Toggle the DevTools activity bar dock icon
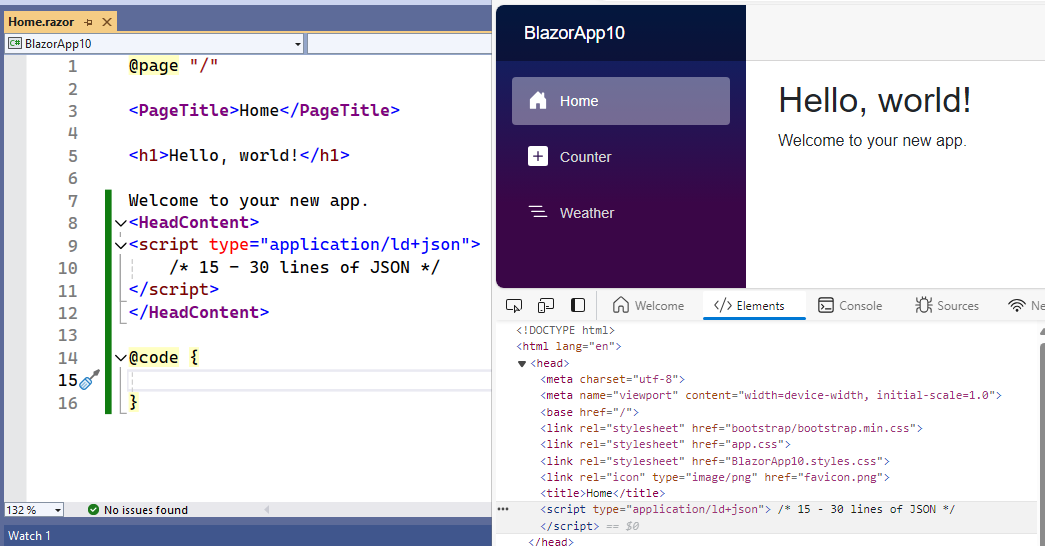Screen dimensions: 1045x546 (x=578, y=305)
